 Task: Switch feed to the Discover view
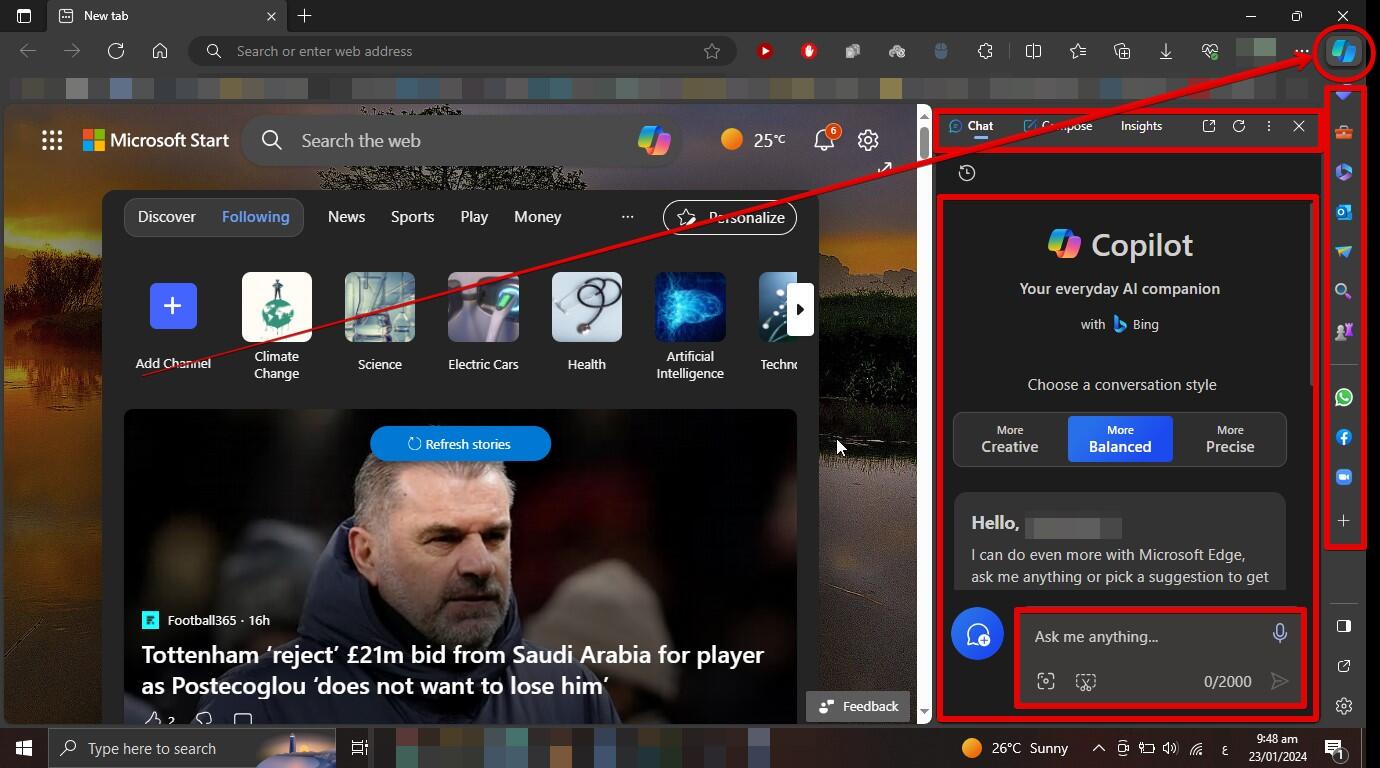pos(167,217)
